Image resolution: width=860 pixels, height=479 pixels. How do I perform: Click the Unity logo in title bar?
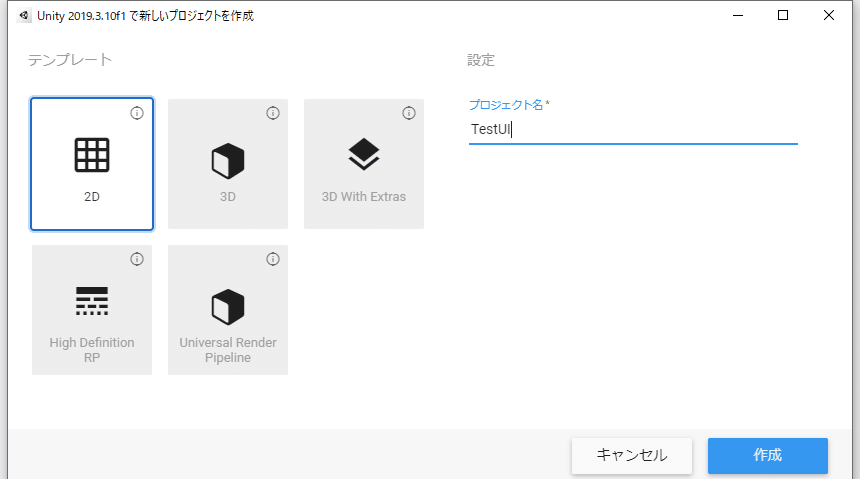[24, 15]
